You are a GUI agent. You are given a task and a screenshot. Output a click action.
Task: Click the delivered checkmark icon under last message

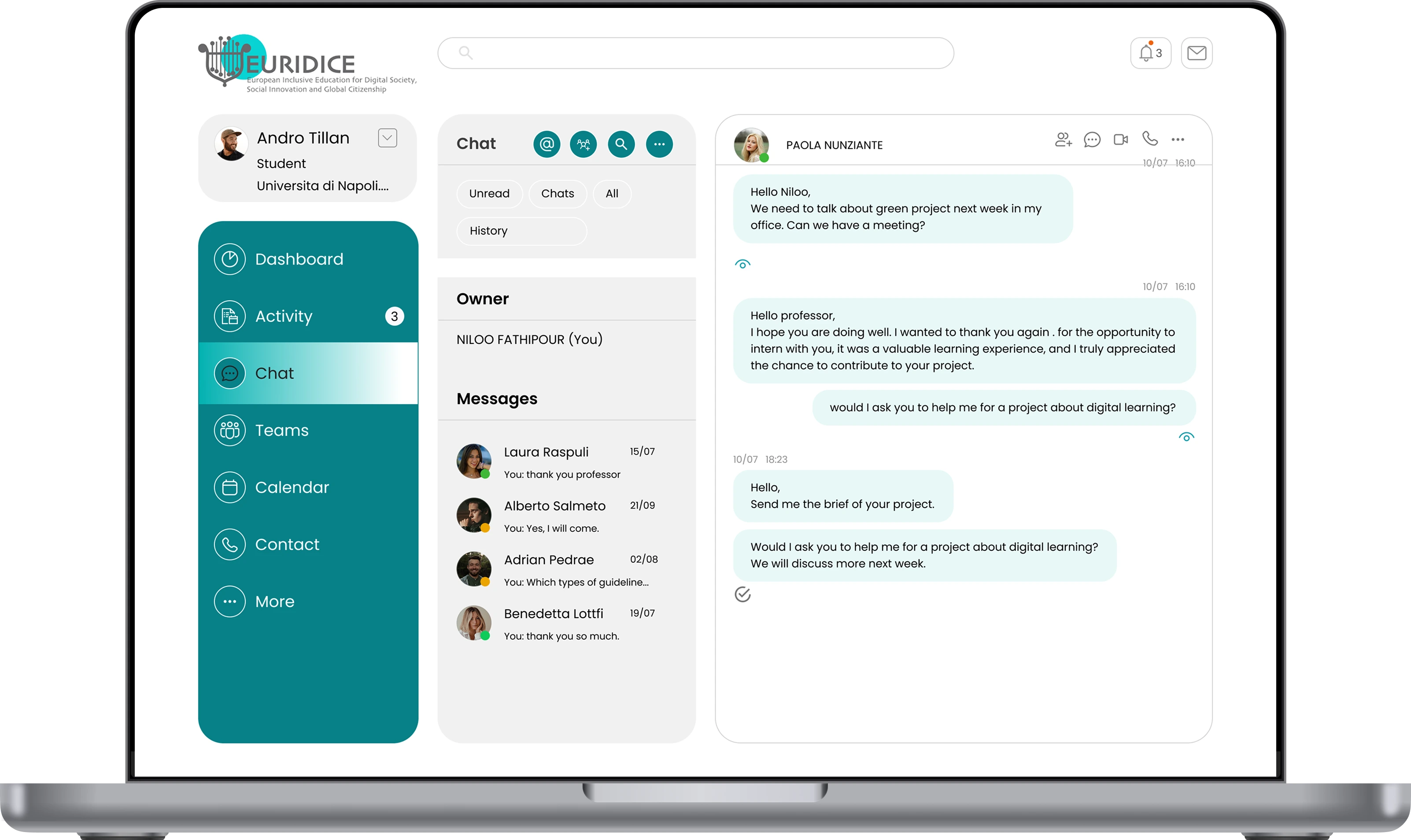point(742,594)
